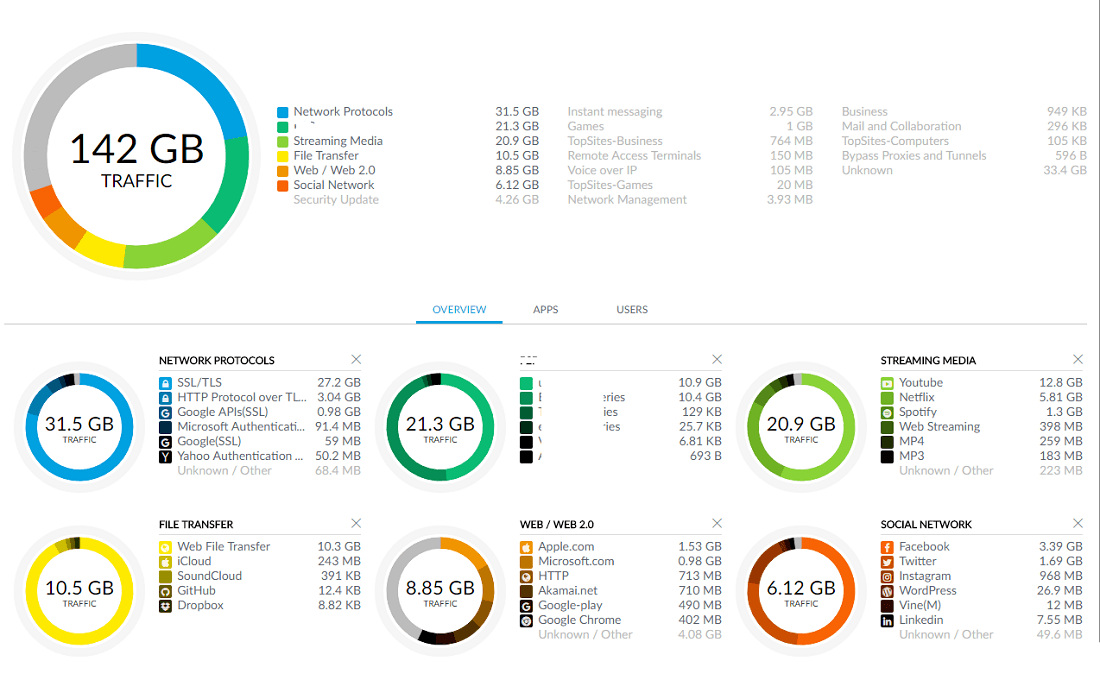Select the Instagram icon
1100x680 pixels.
887,577
